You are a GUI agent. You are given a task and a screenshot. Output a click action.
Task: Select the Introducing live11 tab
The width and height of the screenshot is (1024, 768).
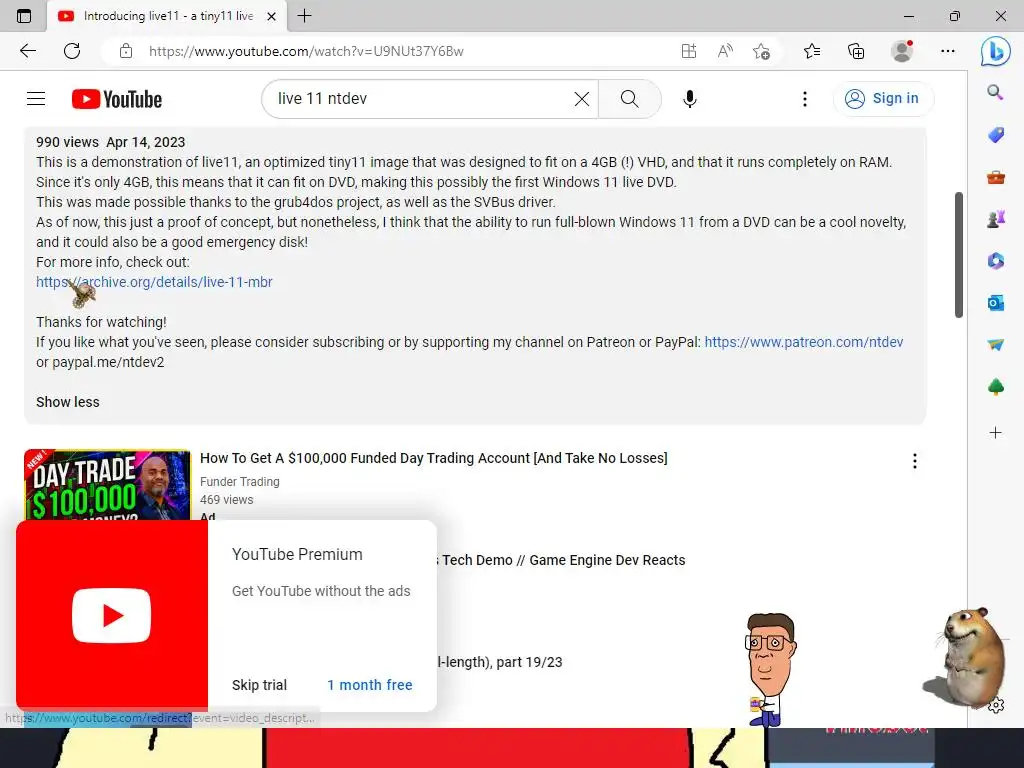[x=167, y=16]
